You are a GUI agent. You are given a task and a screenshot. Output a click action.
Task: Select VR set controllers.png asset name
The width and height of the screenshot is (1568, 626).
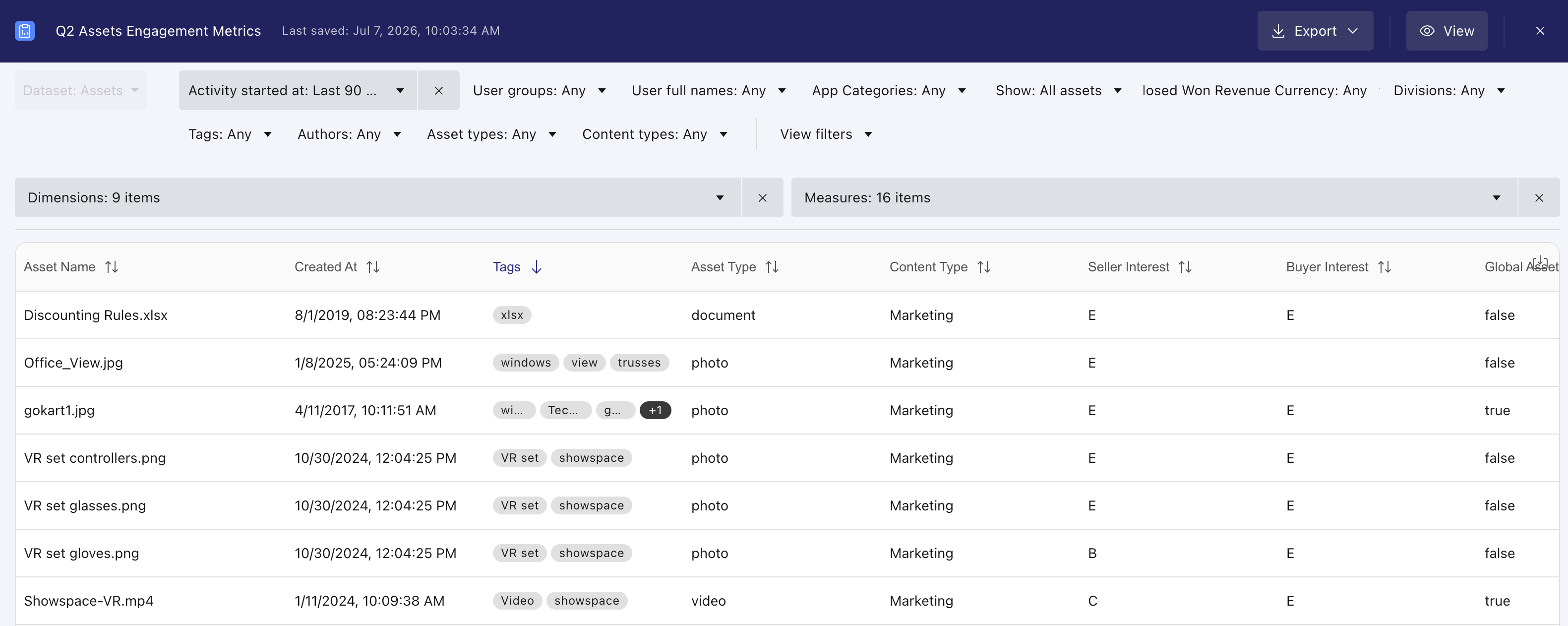pos(94,458)
